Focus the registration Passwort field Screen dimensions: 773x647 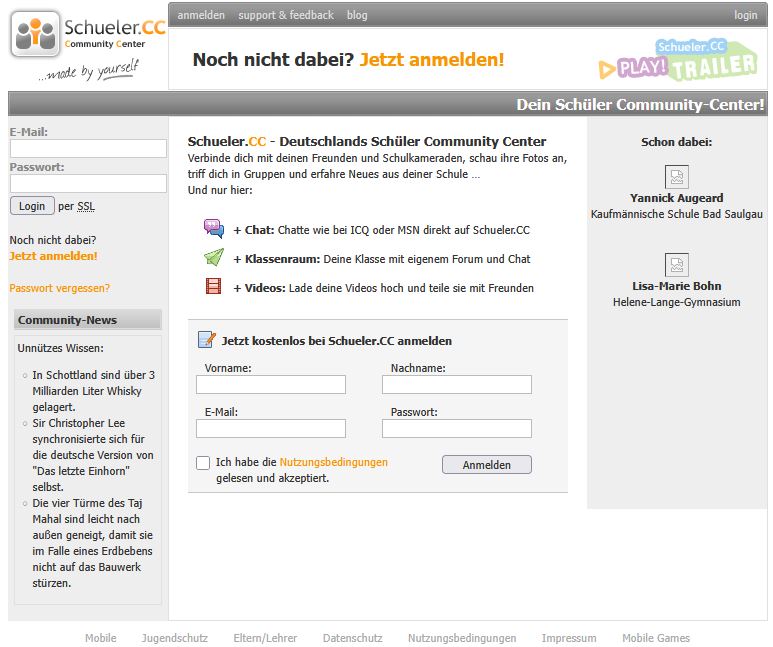[457, 428]
